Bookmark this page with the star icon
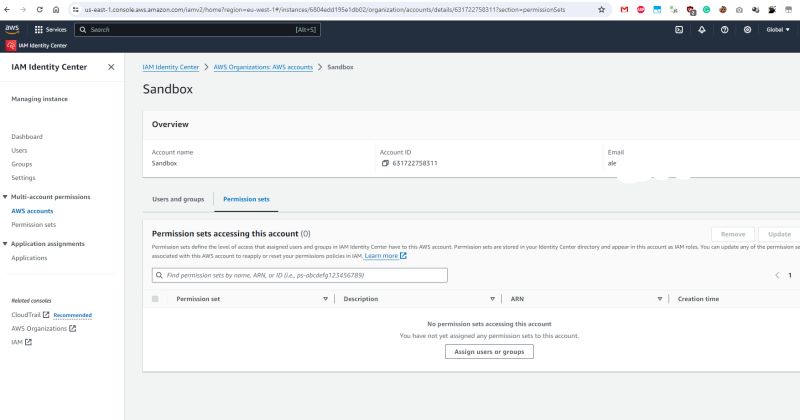Viewport: 800px width, 420px height. pos(602,10)
